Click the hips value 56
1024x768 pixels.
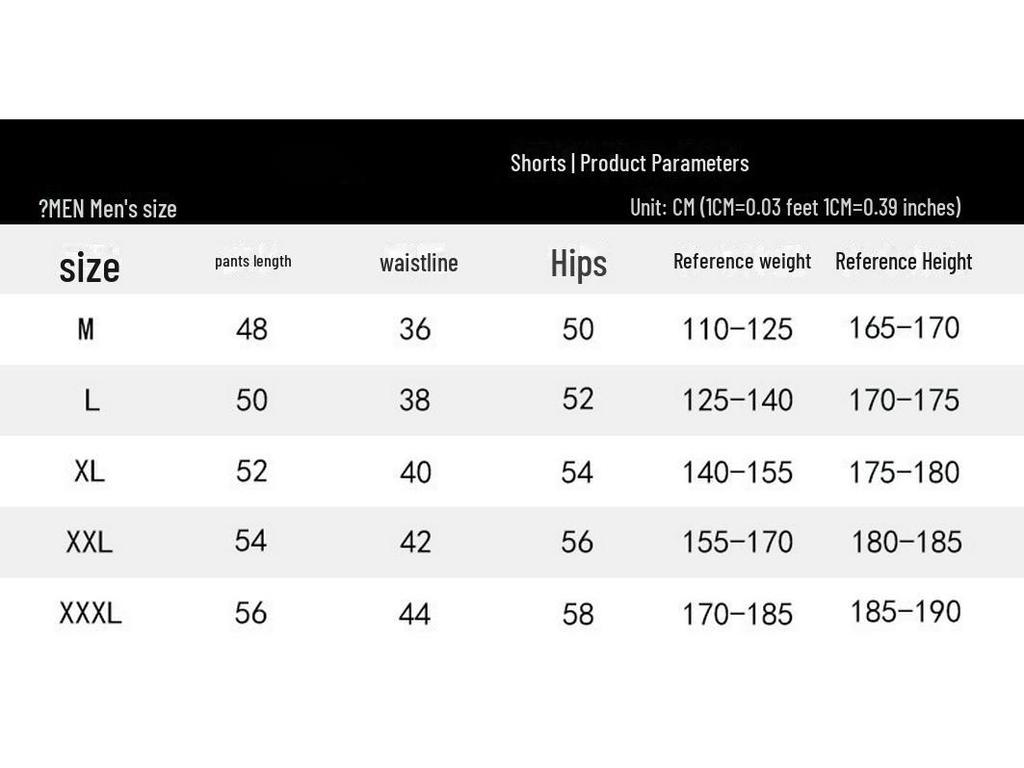tap(578, 542)
